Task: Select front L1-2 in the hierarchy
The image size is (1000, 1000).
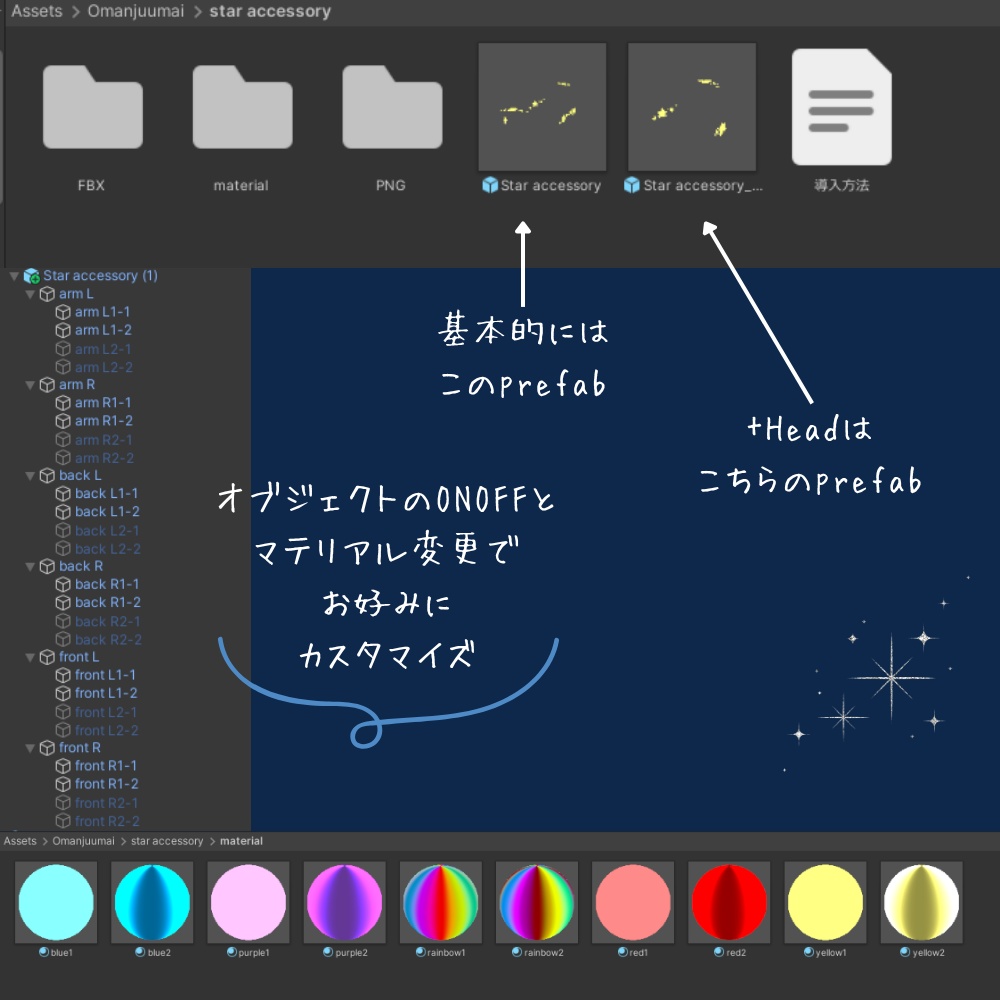Action: tap(108, 693)
